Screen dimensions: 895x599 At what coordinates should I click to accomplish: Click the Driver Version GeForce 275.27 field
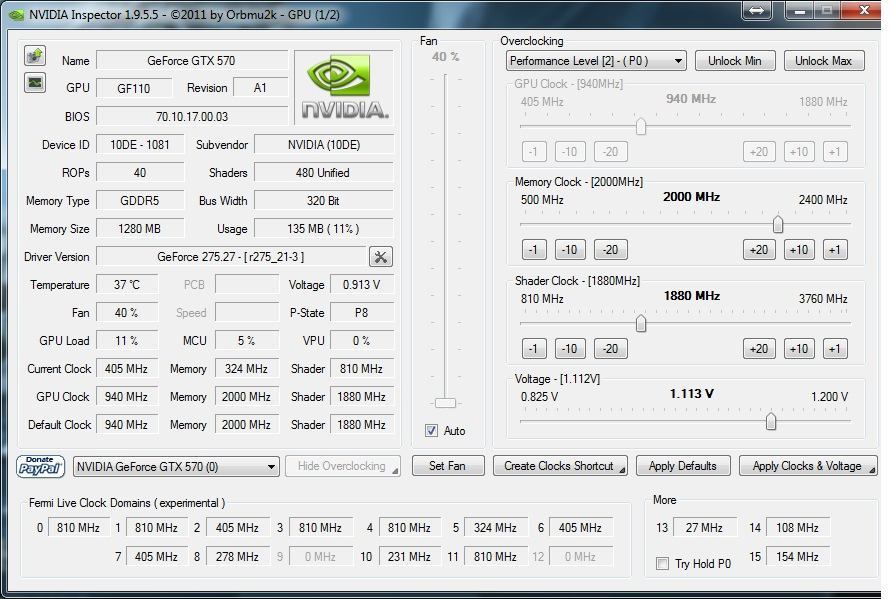point(231,257)
